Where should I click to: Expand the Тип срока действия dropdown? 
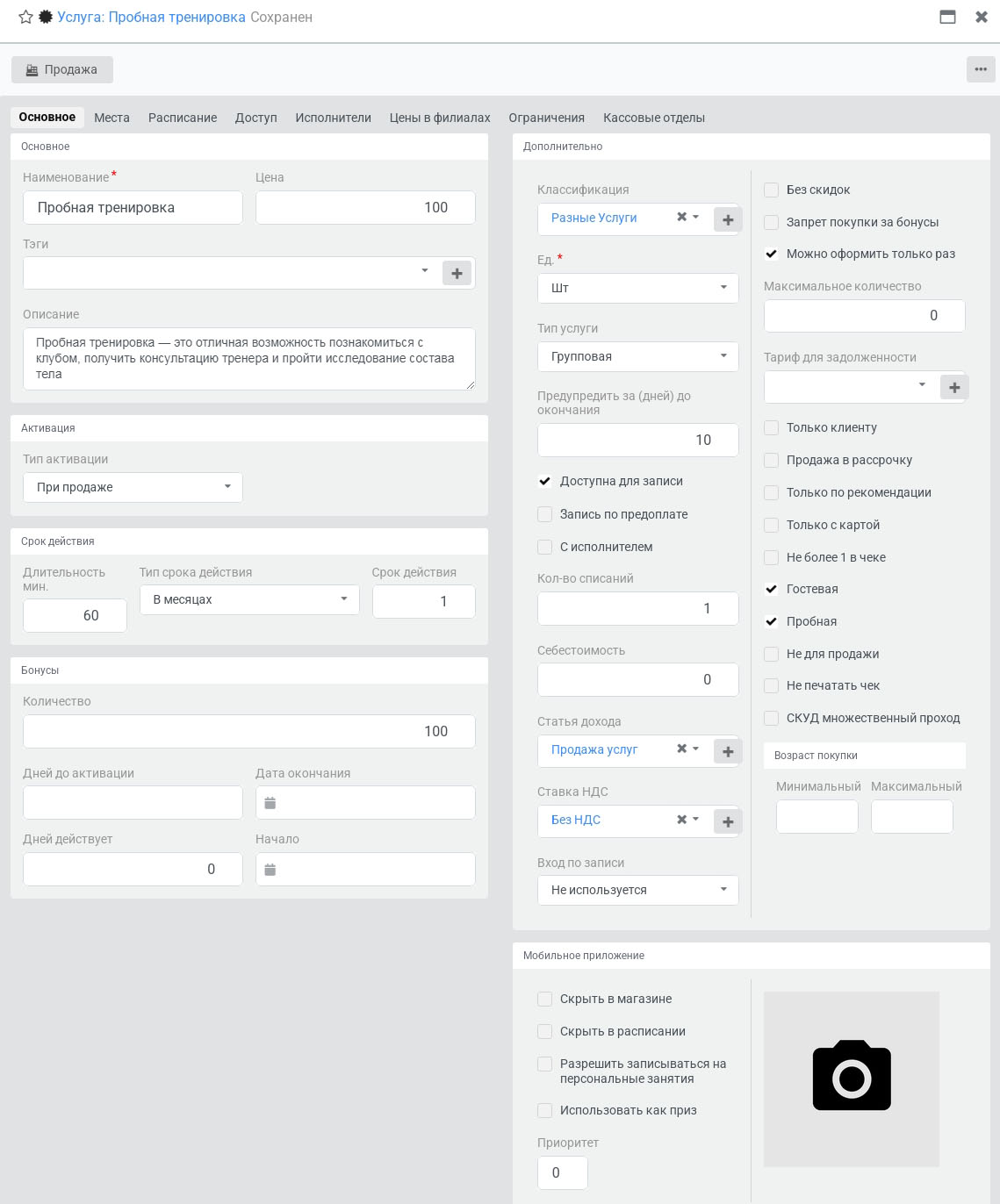pos(249,599)
